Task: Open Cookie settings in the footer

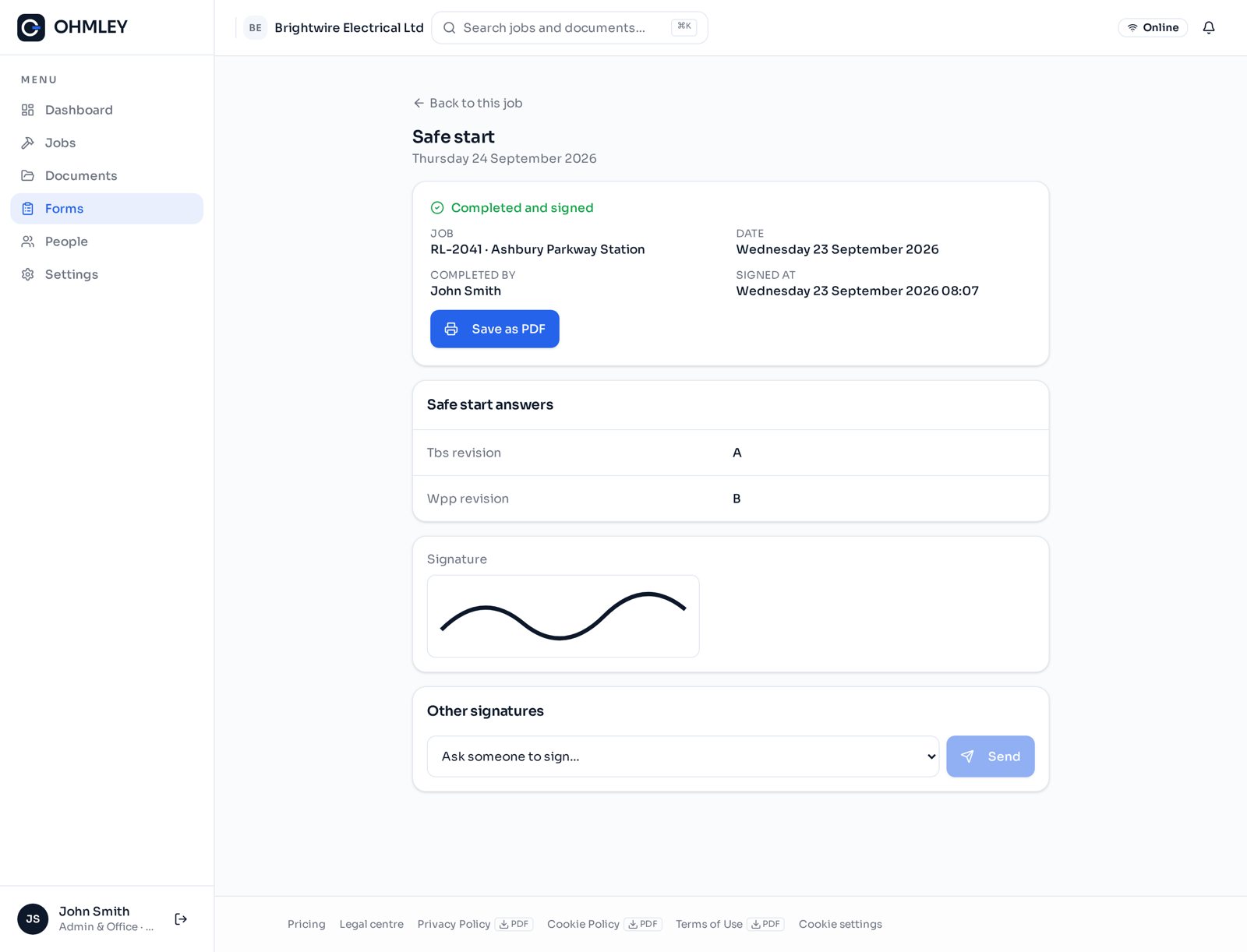Action: click(x=840, y=924)
